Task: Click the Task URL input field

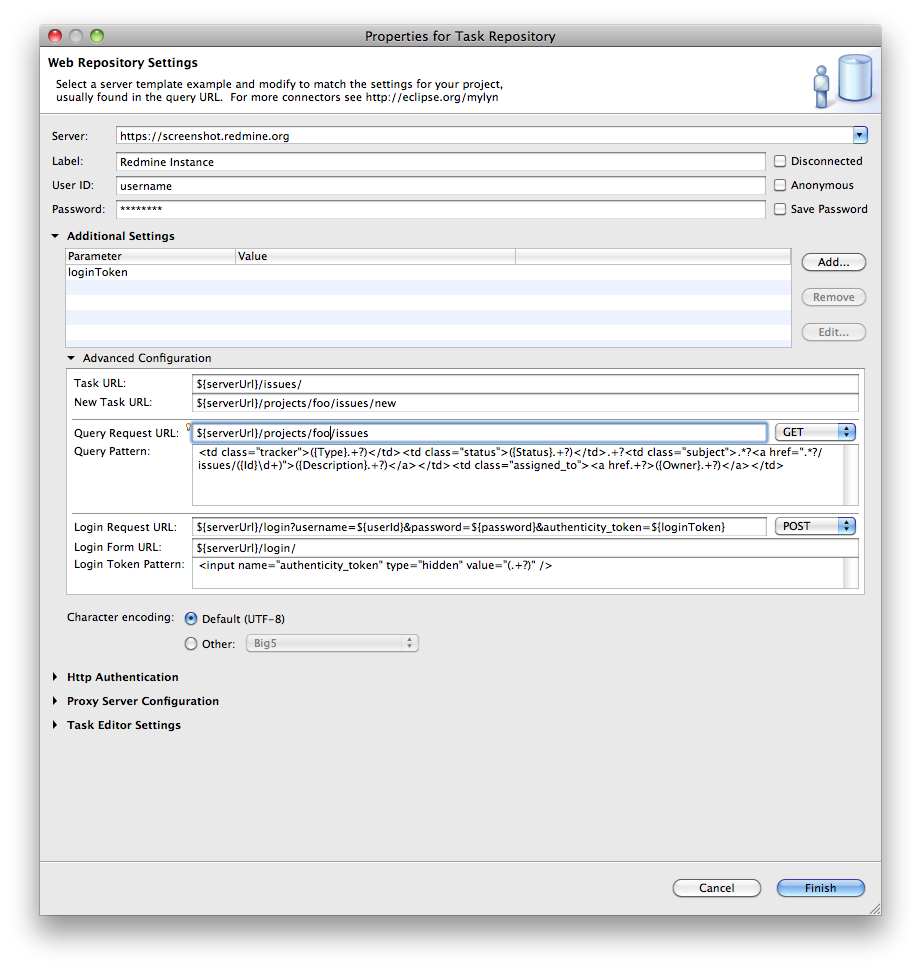Action: coord(525,384)
